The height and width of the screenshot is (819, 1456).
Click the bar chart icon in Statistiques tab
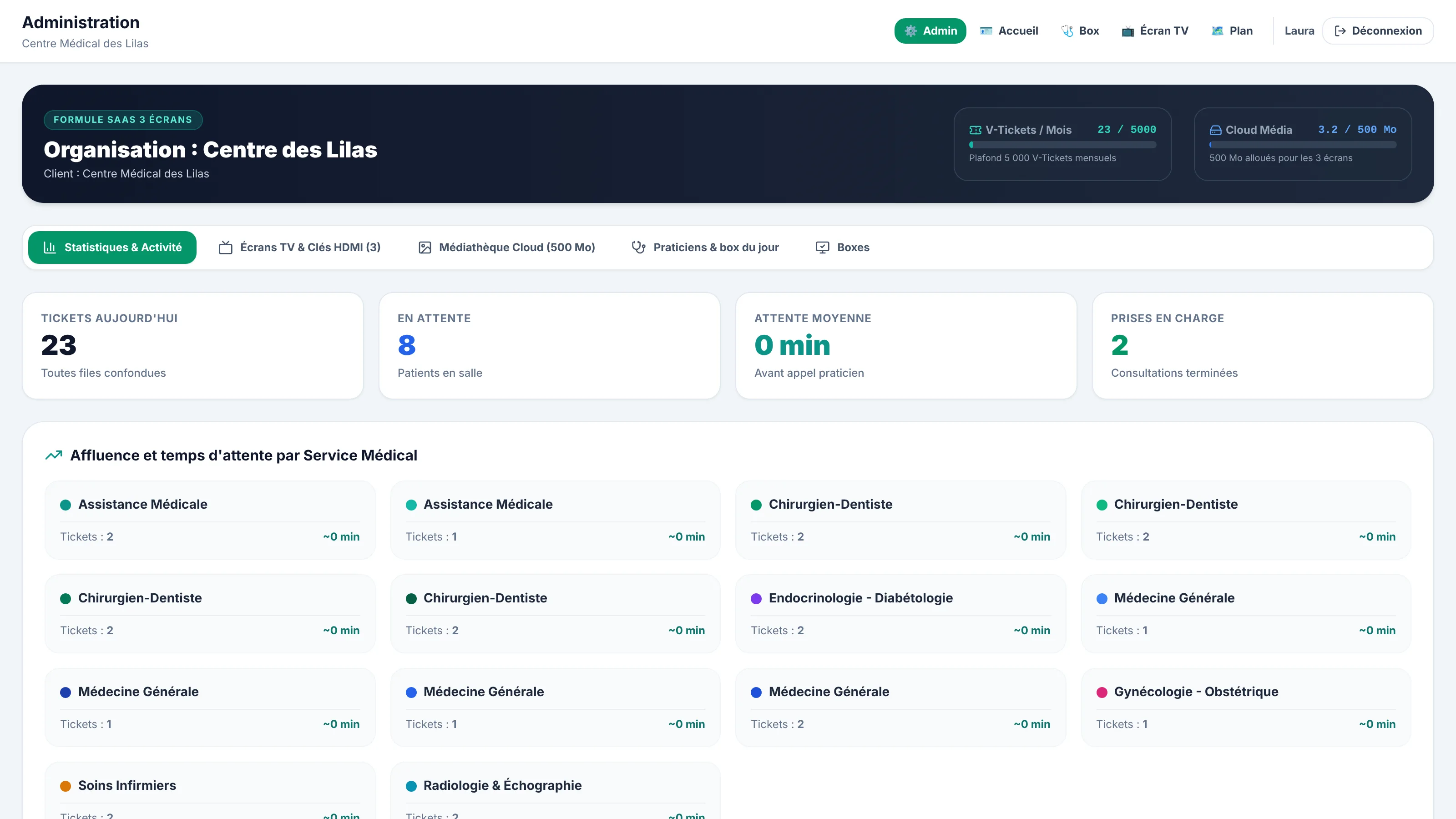(x=50, y=248)
